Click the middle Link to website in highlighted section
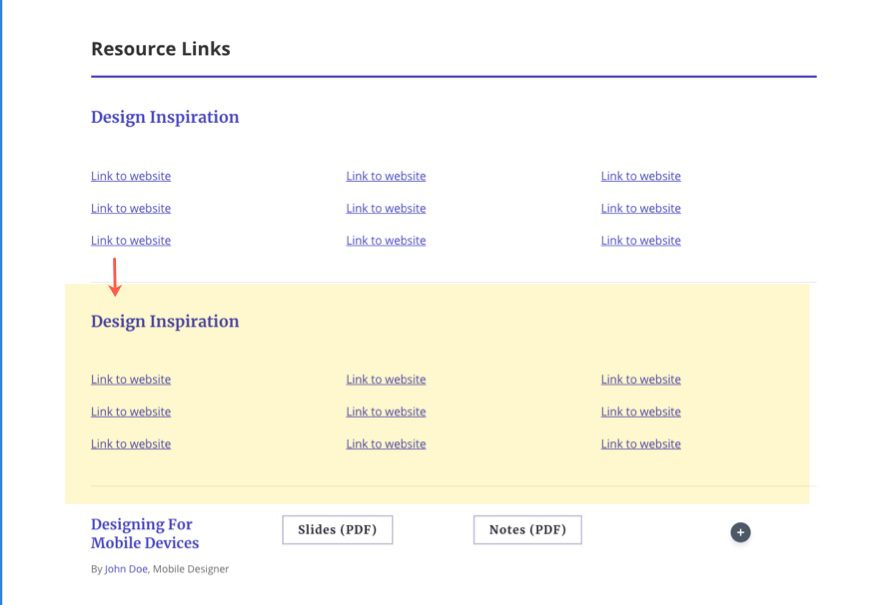The height and width of the screenshot is (605, 880). coord(386,411)
